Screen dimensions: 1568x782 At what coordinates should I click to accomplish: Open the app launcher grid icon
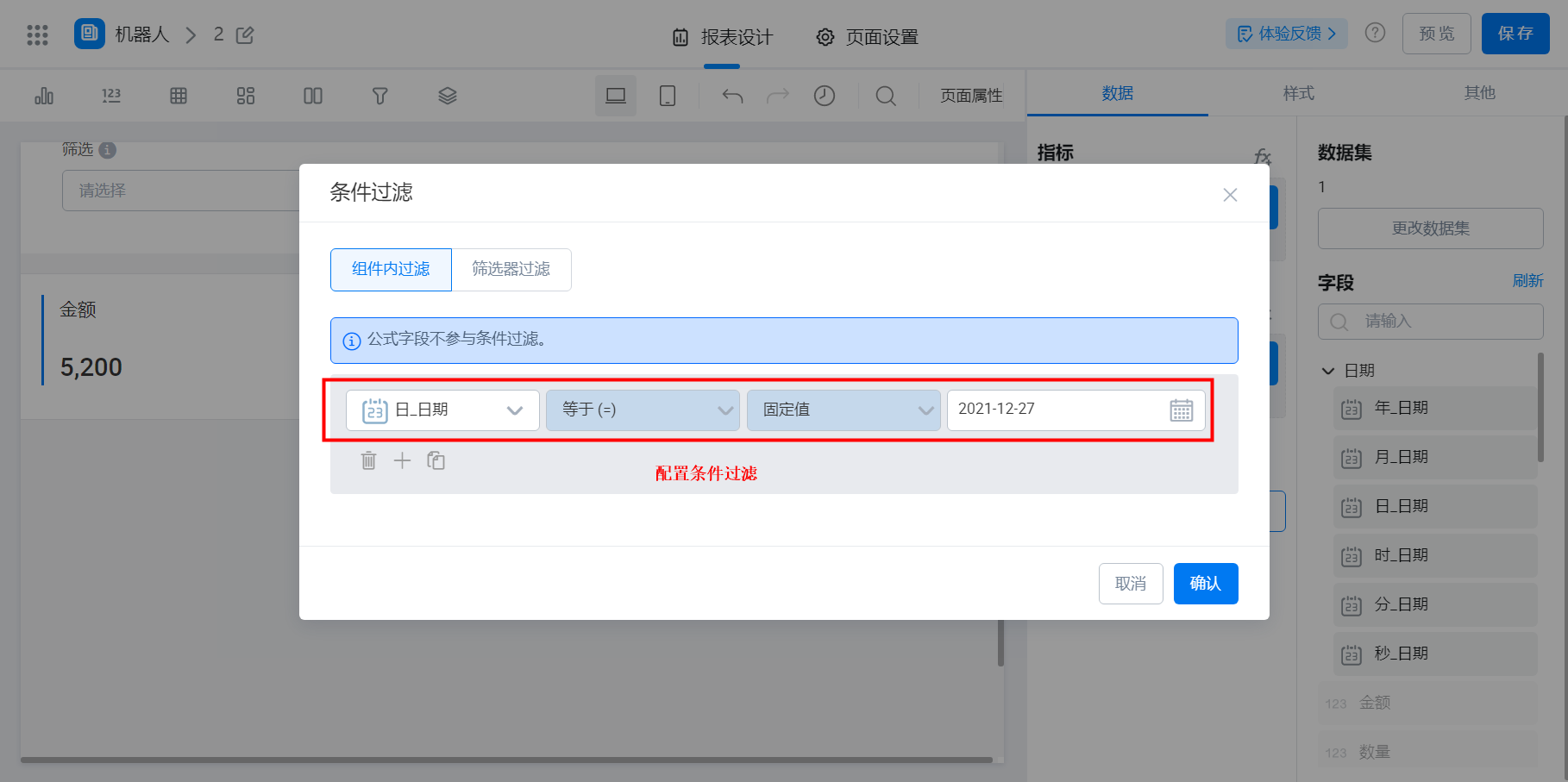[x=37, y=34]
